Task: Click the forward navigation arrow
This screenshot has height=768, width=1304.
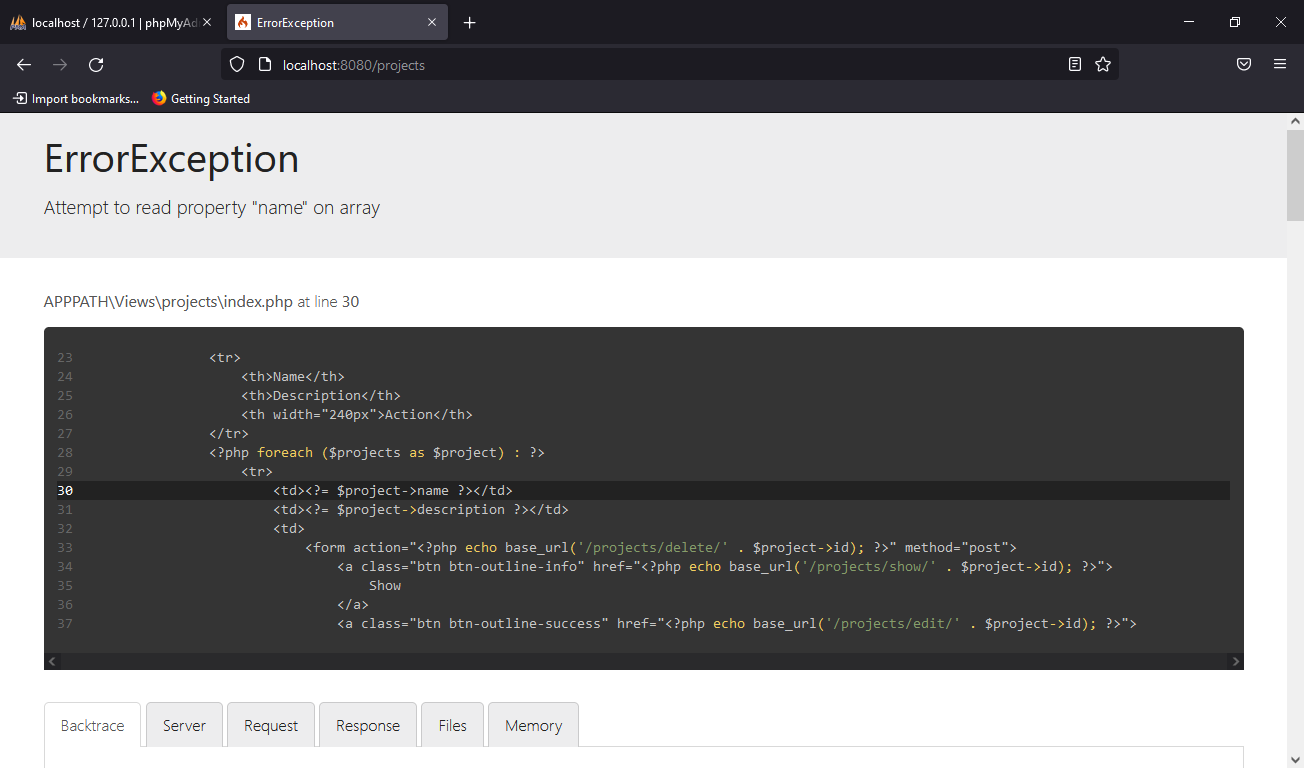Action: coord(60,64)
